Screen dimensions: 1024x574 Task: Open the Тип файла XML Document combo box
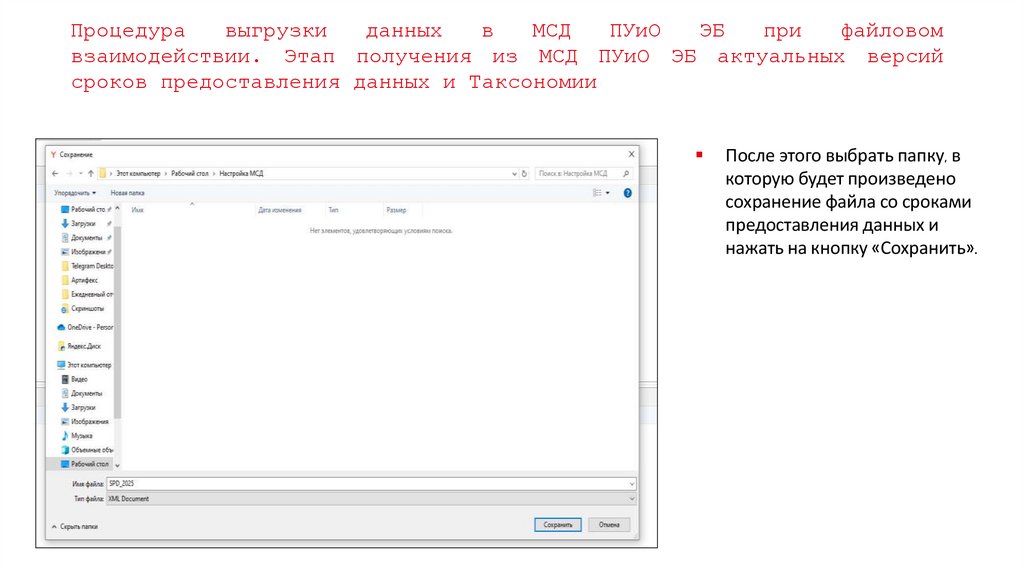pos(371,499)
